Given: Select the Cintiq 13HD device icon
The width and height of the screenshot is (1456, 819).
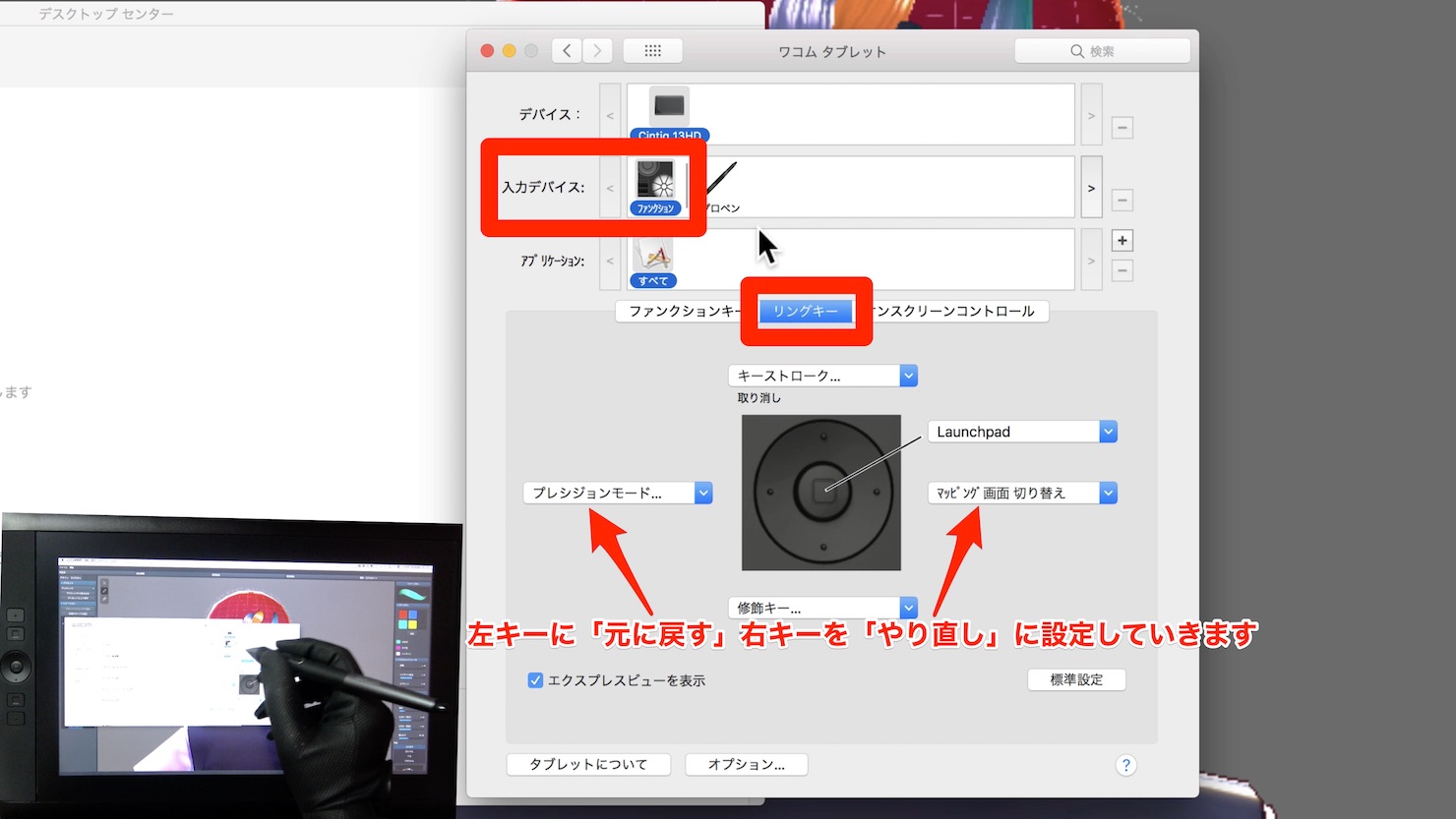Looking at the screenshot, I should [669, 113].
